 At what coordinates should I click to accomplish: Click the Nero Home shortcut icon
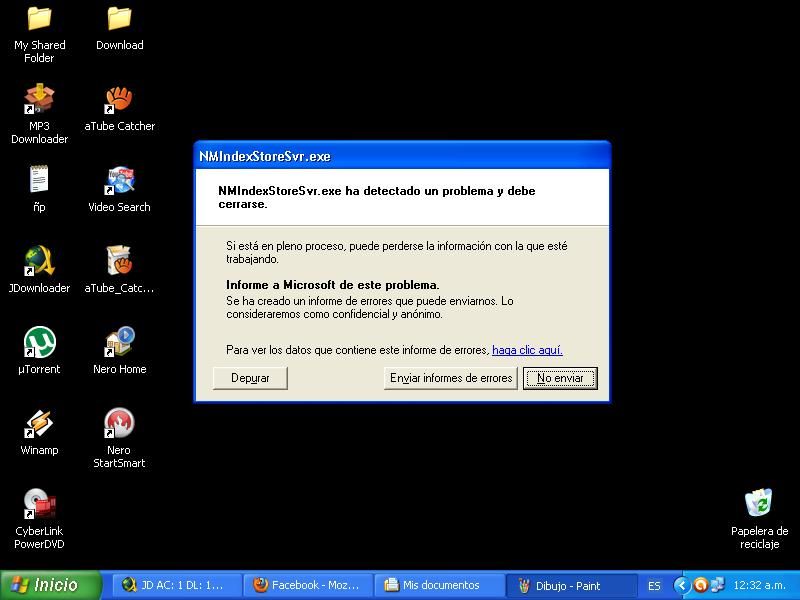click(119, 350)
